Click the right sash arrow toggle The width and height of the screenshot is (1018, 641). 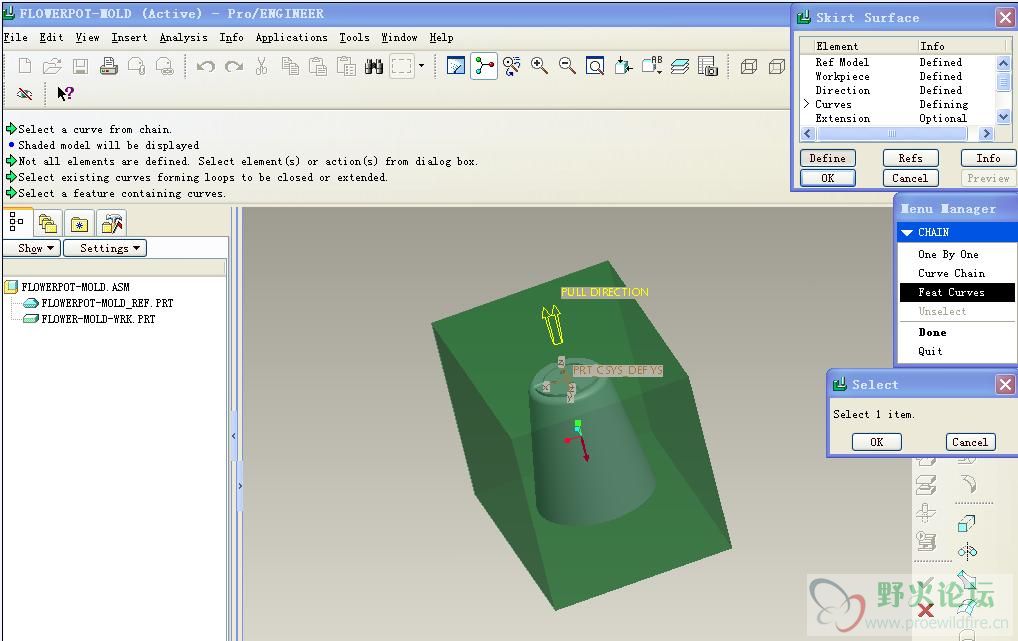[240, 486]
